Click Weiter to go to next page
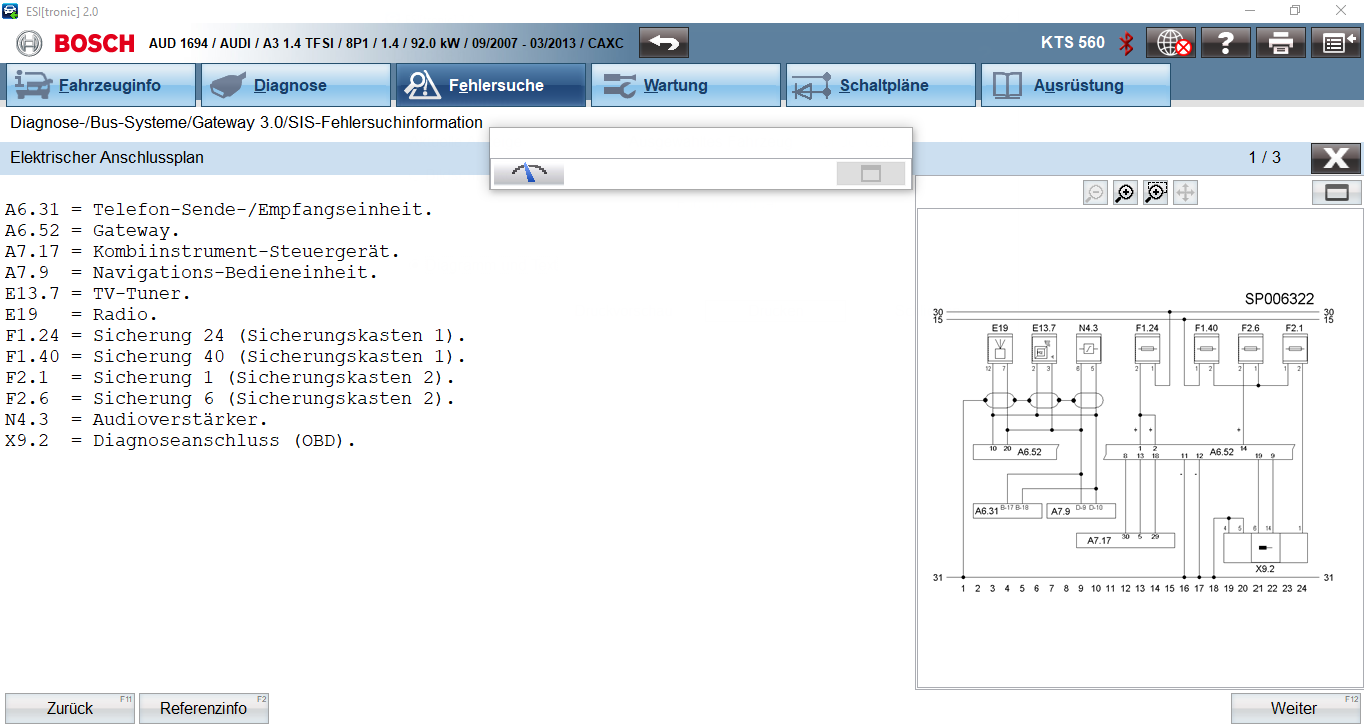 coord(1294,708)
